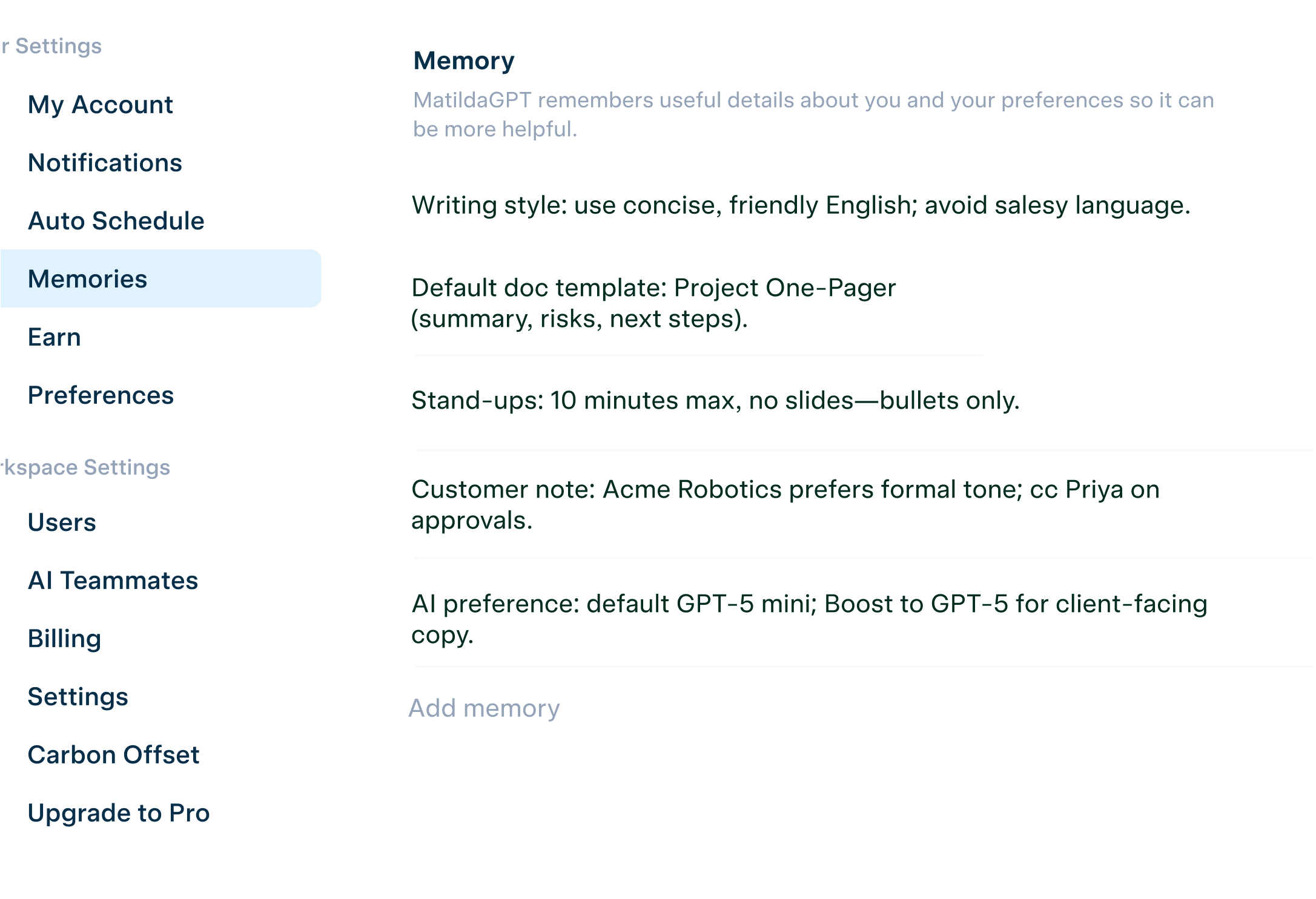Select the Memories sidebar item
Image resolution: width=1316 pixels, height=899 pixels.
[x=88, y=279]
